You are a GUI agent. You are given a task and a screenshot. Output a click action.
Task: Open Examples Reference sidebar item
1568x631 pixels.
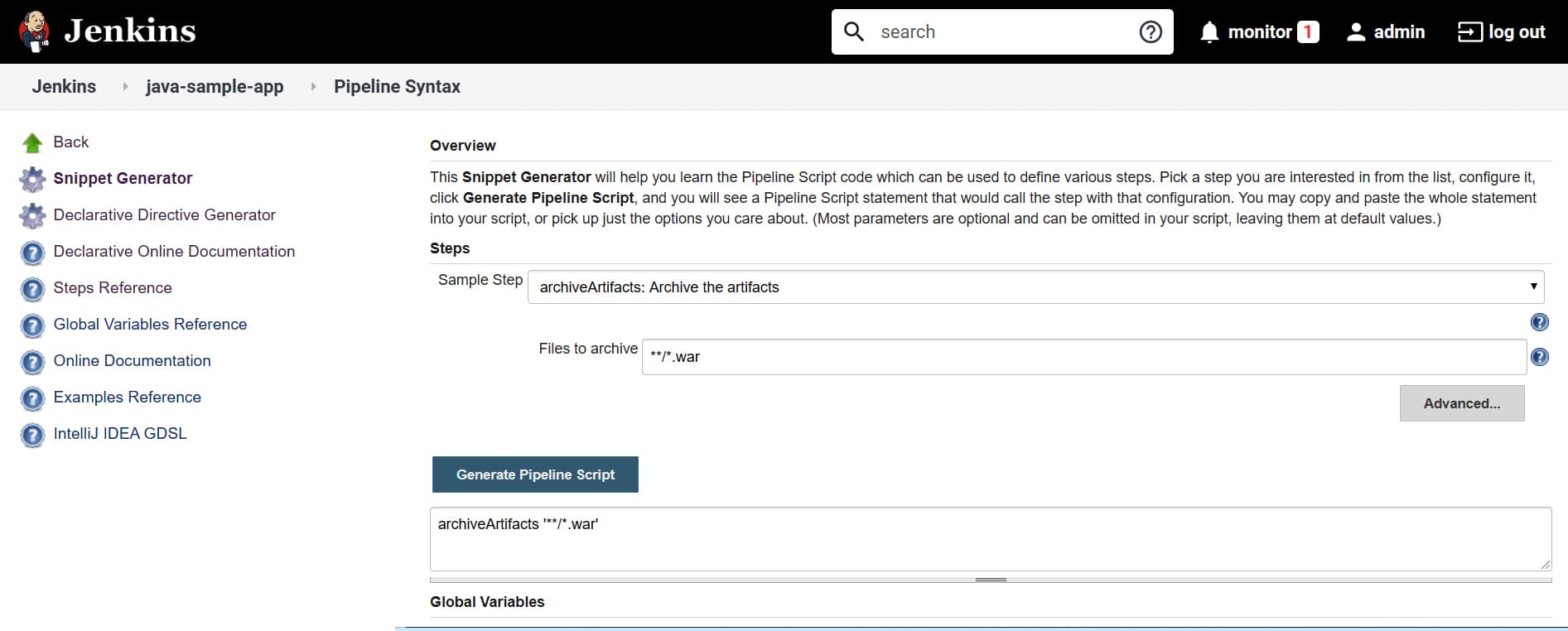(127, 397)
